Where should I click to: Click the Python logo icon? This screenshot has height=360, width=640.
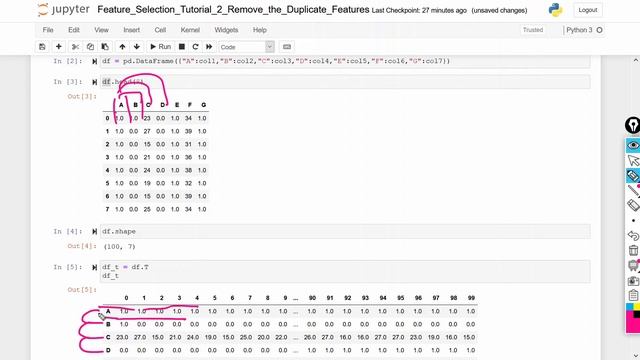pos(555,10)
